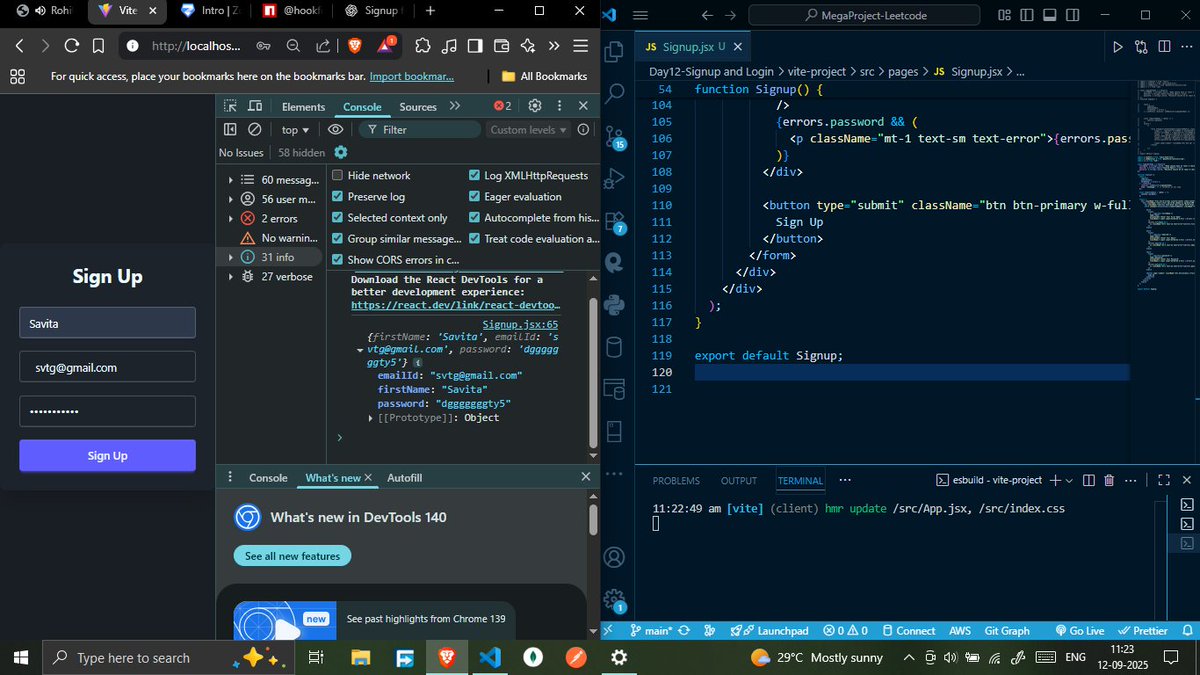Switch to the OUTPUT tab in VS Code panel
The height and width of the screenshot is (675, 1200).
pyautogui.click(x=739, y=480)
